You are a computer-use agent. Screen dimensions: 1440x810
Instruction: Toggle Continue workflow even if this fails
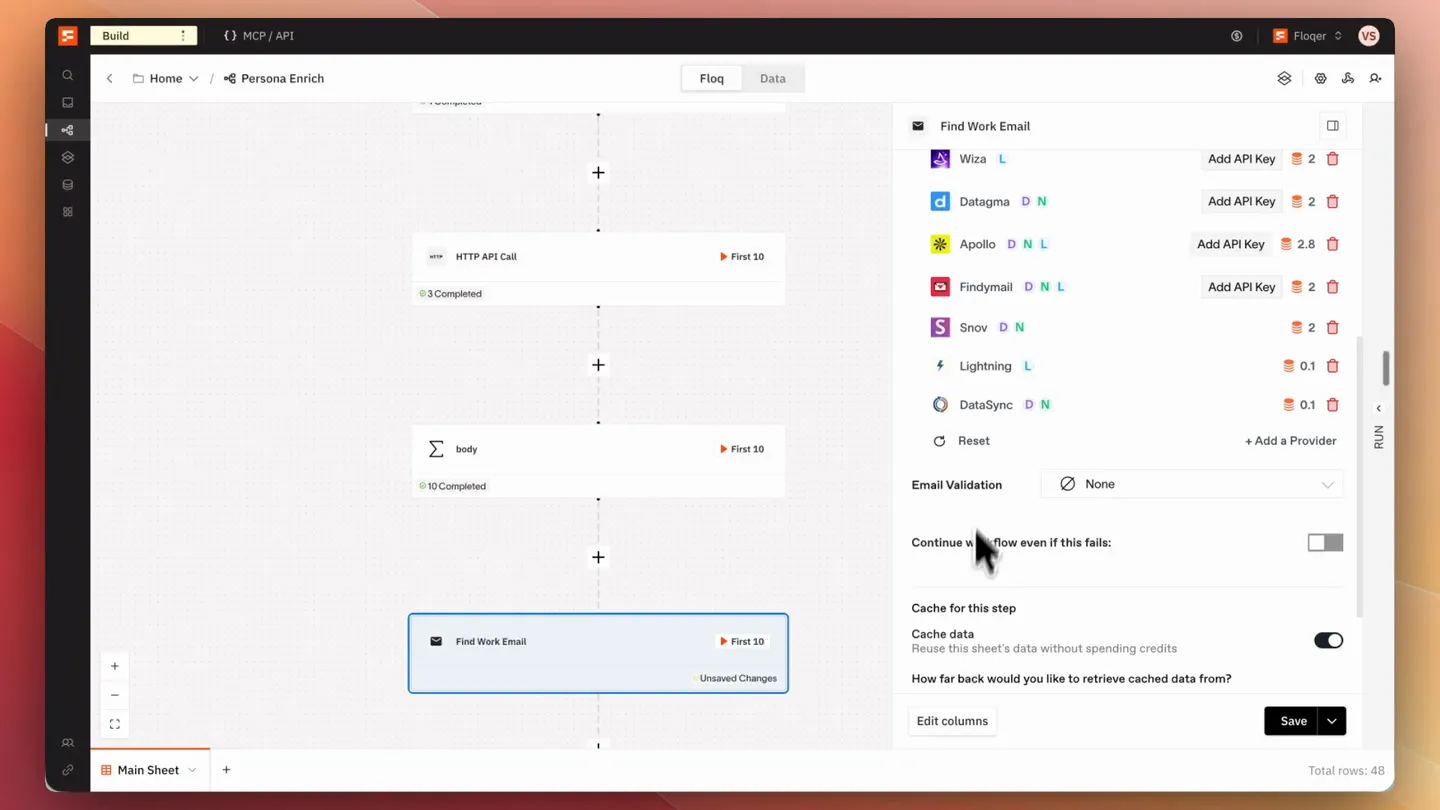(1325, 542)
